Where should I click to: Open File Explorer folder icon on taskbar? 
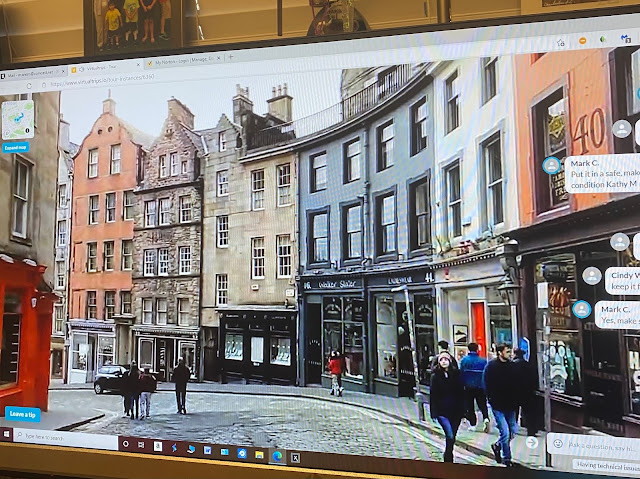pos(259,455)
